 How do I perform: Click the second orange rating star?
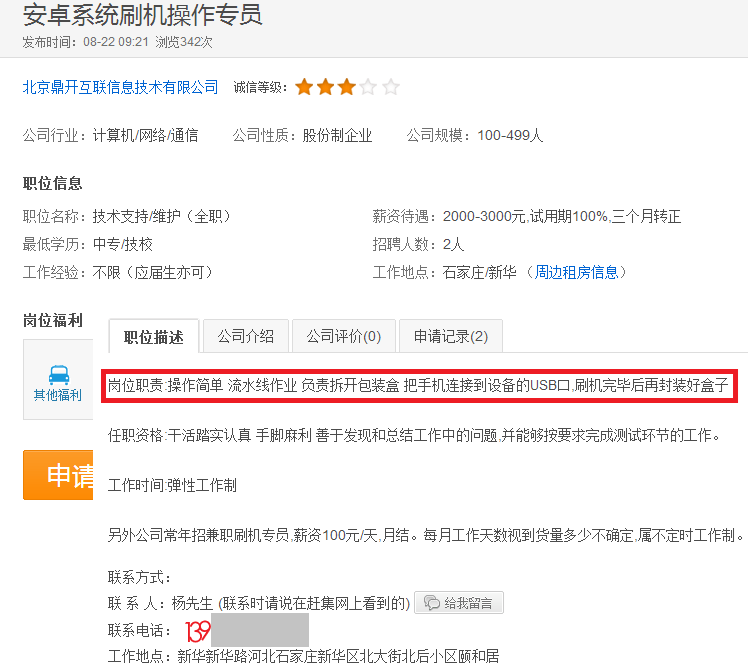325,87
